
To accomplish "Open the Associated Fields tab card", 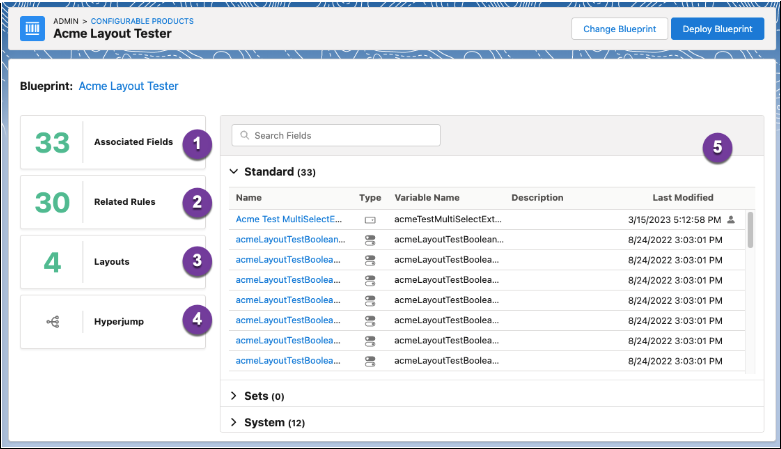I will 113,143.
